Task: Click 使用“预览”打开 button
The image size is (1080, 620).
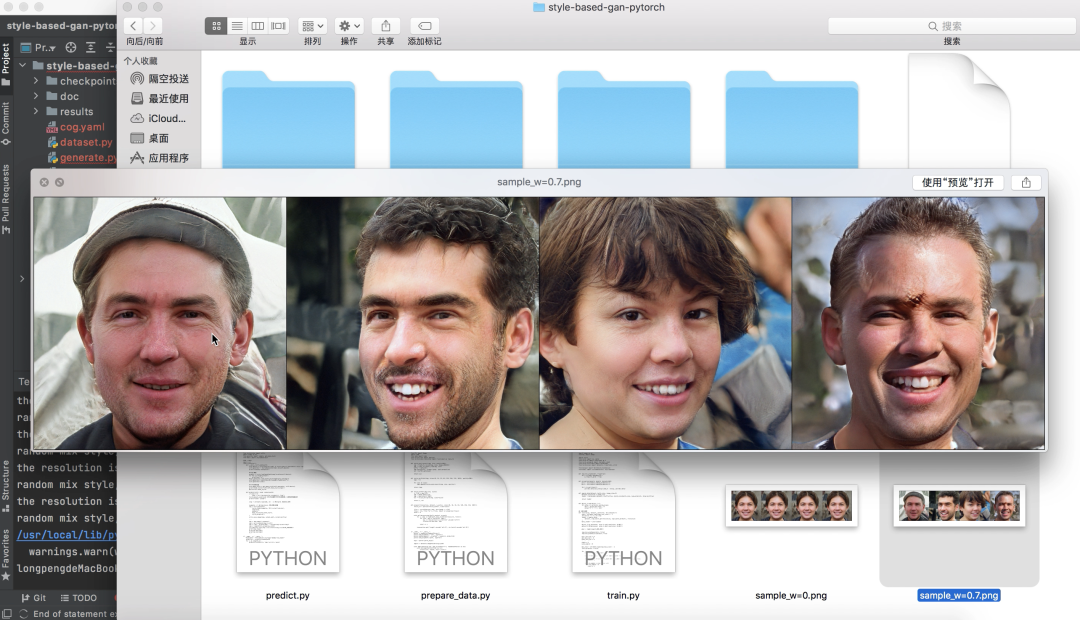Action: (957, 183)
